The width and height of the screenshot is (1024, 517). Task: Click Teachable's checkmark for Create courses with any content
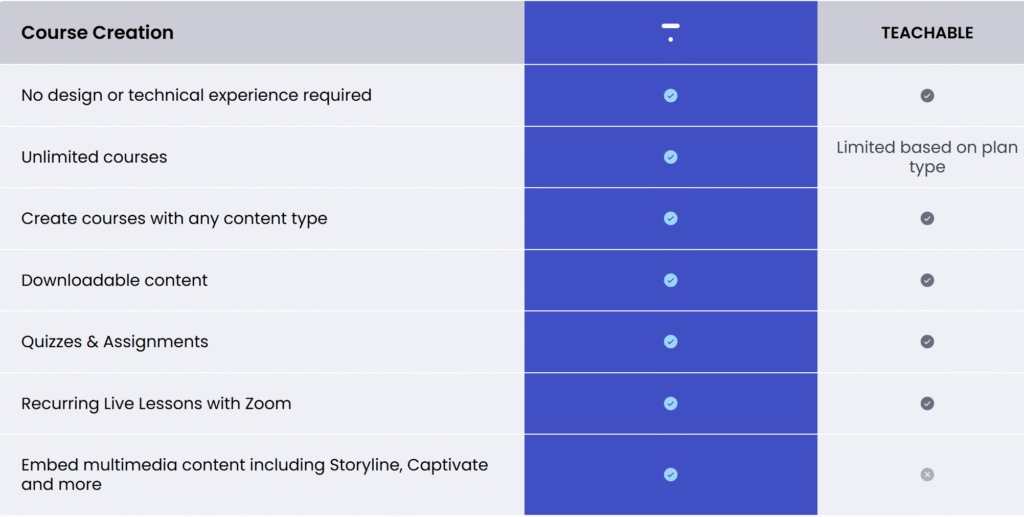[927, 219]
